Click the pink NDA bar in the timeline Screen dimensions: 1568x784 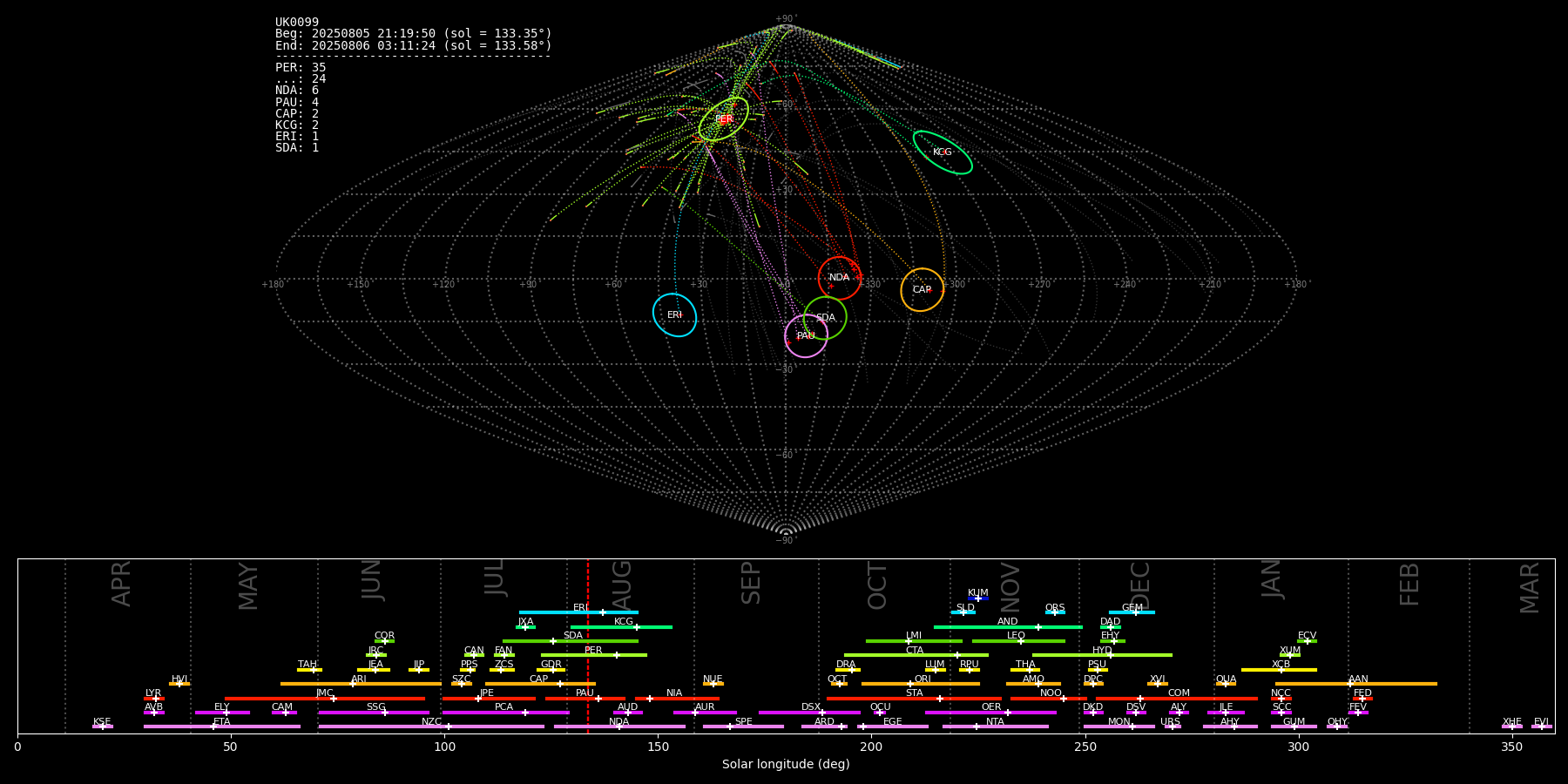tap(619, 727)
